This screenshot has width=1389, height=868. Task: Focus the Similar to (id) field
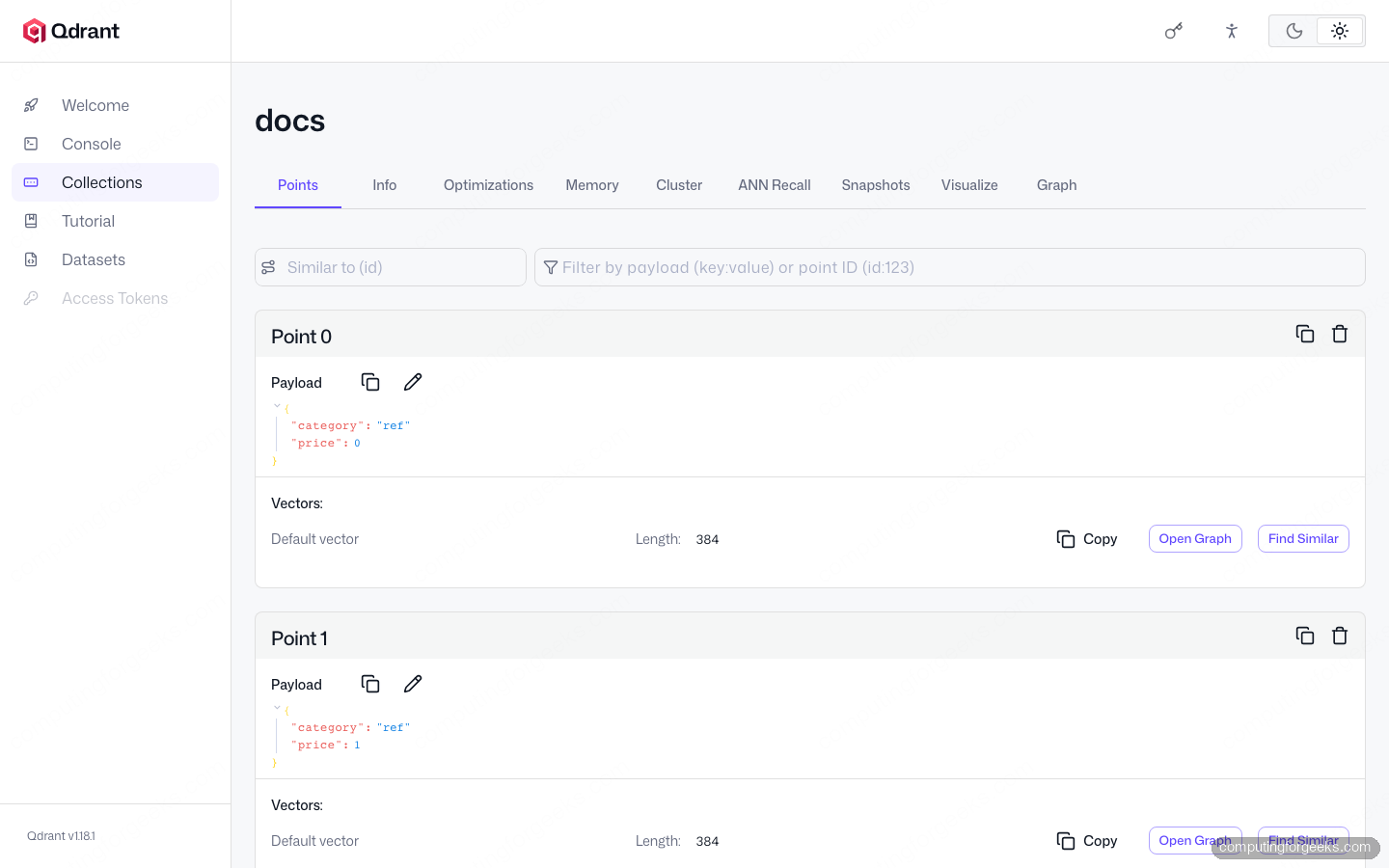click(x=391, y=267)
